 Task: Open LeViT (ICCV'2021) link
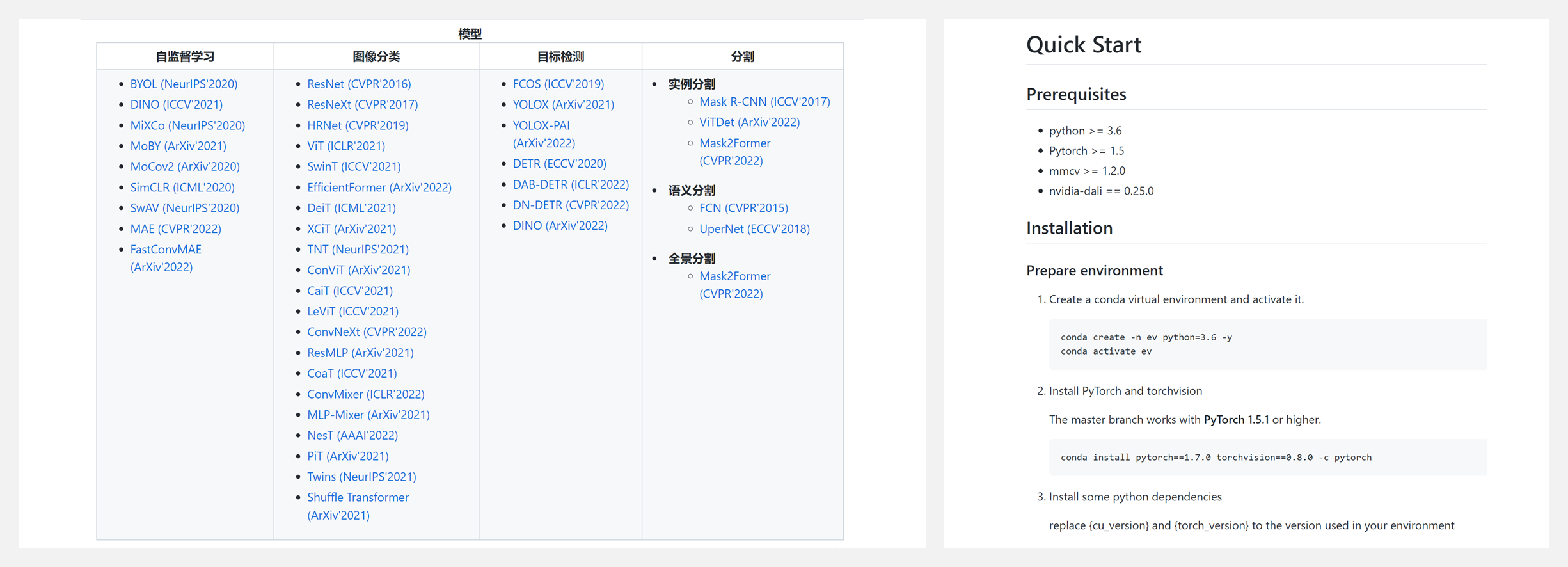[352, 312]
